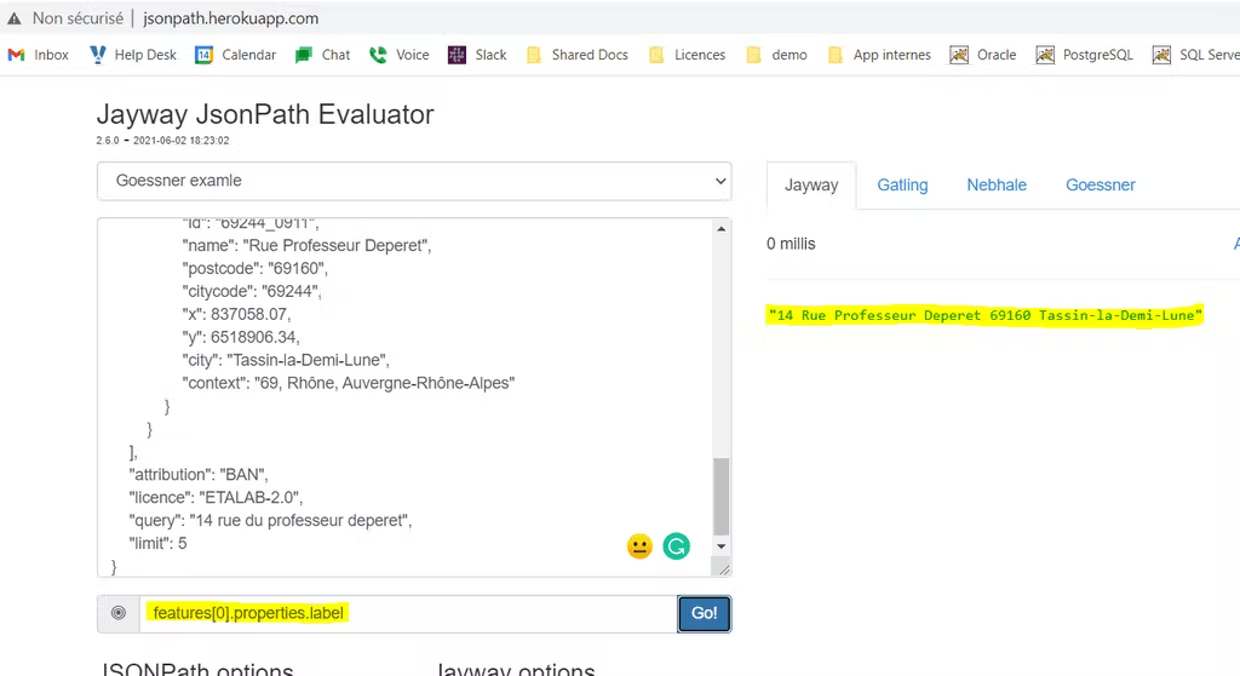Click the JSON textarea resize grip corner
The image size is (1240, 676).
724,569
